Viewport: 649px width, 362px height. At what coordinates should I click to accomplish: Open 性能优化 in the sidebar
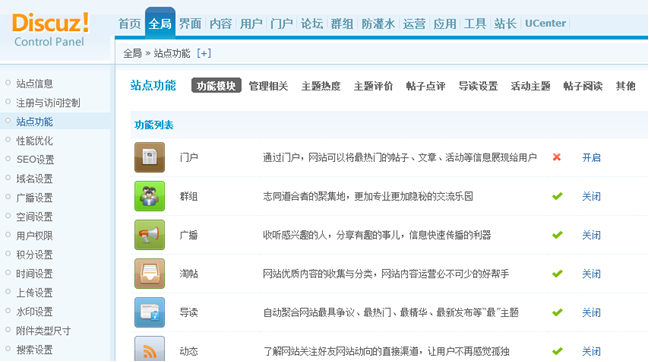click(34, 141)
